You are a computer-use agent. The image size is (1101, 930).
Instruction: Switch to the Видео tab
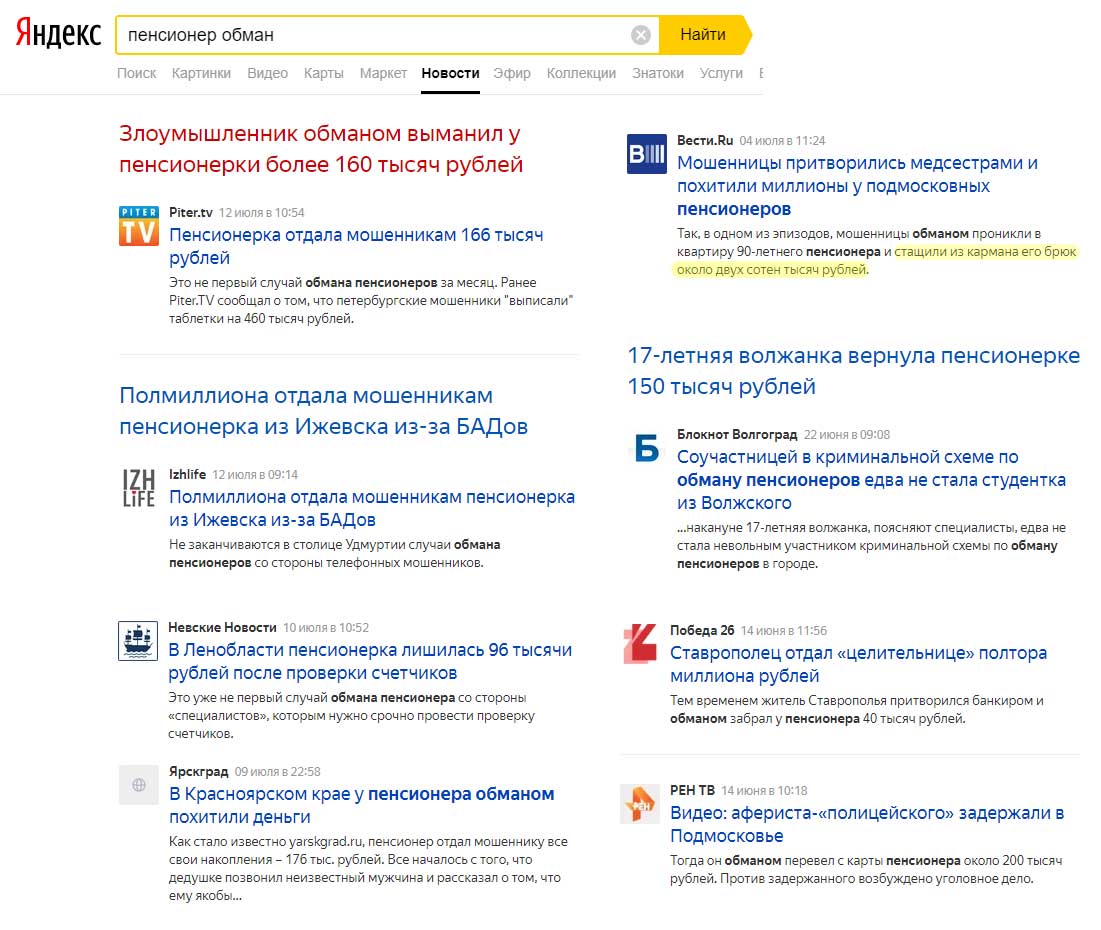coord(268,73)
